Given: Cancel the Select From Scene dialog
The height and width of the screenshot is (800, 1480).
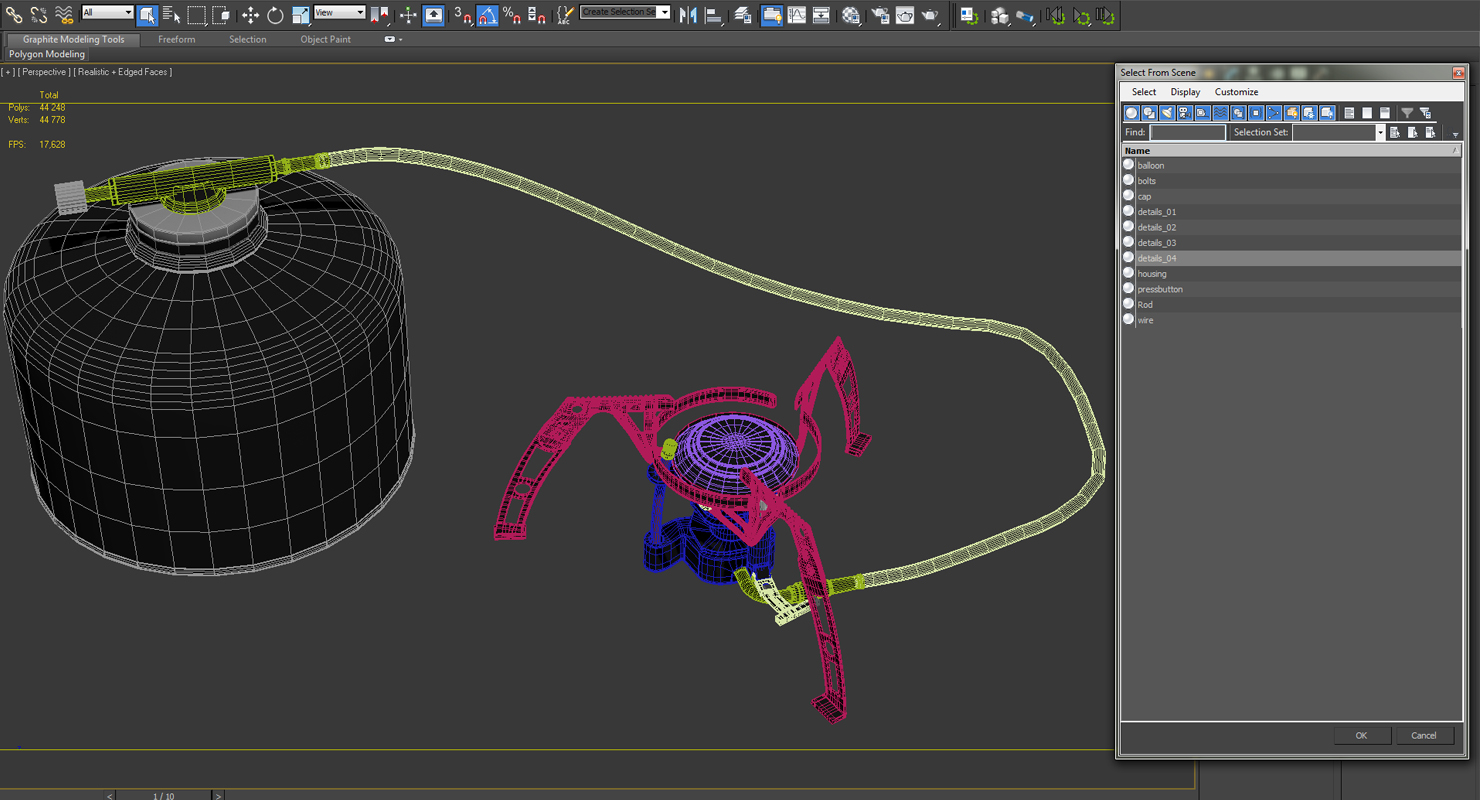Looking at the screenshot, I should pos(1423,735).
